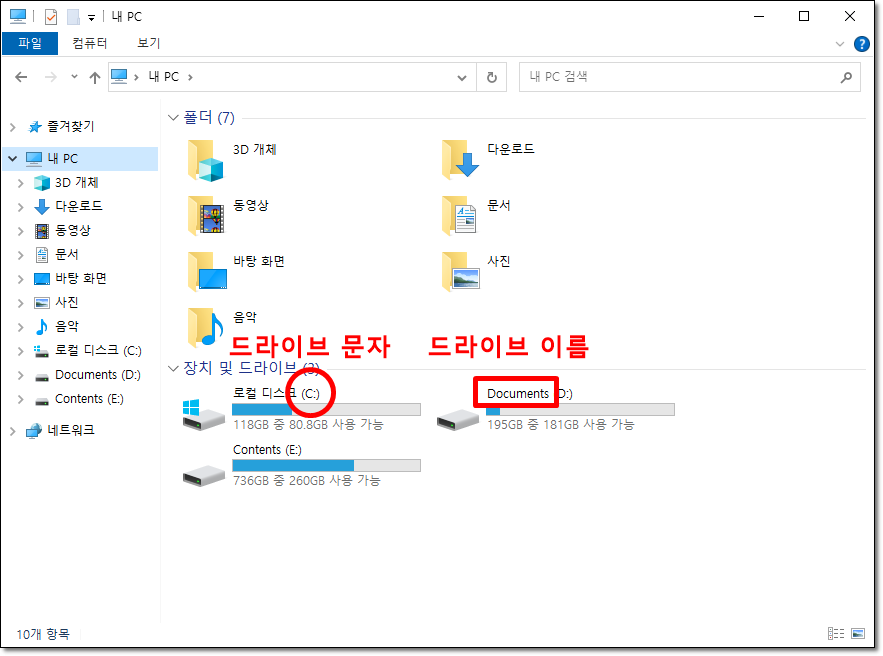Select Contents (E:) in the sidebar
883x656 pixels.
point(89,399)
